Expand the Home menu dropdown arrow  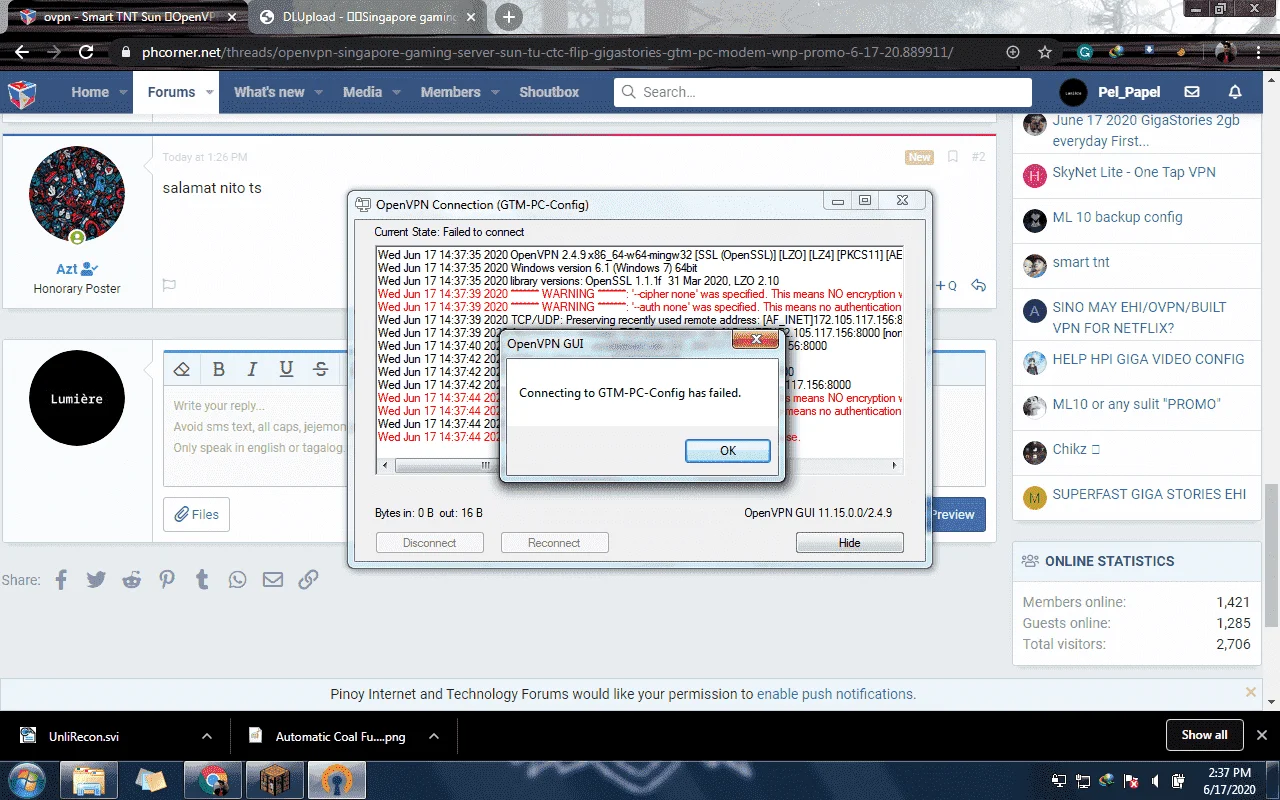(125, 92)
